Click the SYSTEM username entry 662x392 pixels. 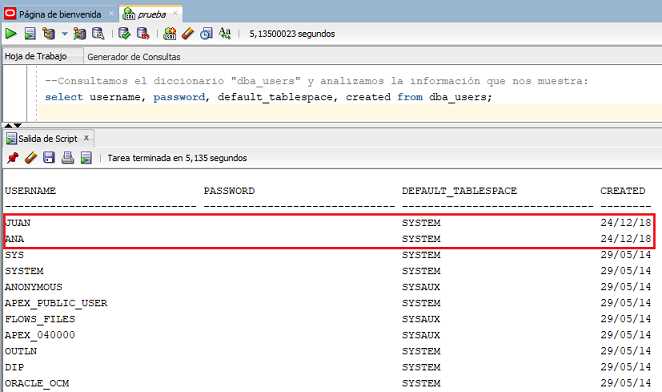click(x=24, y=271)
